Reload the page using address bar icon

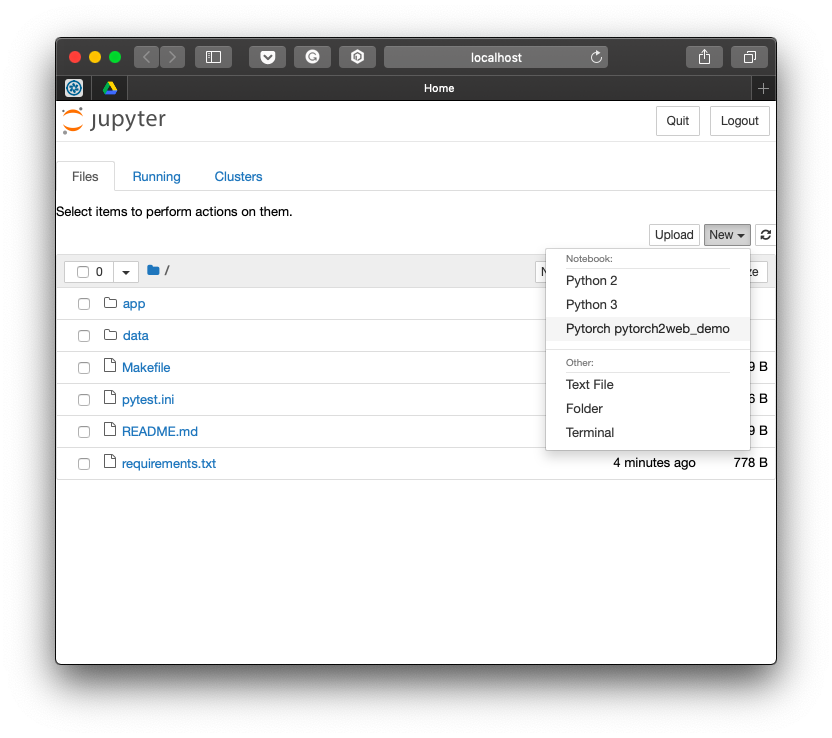(x=596, y=57)
